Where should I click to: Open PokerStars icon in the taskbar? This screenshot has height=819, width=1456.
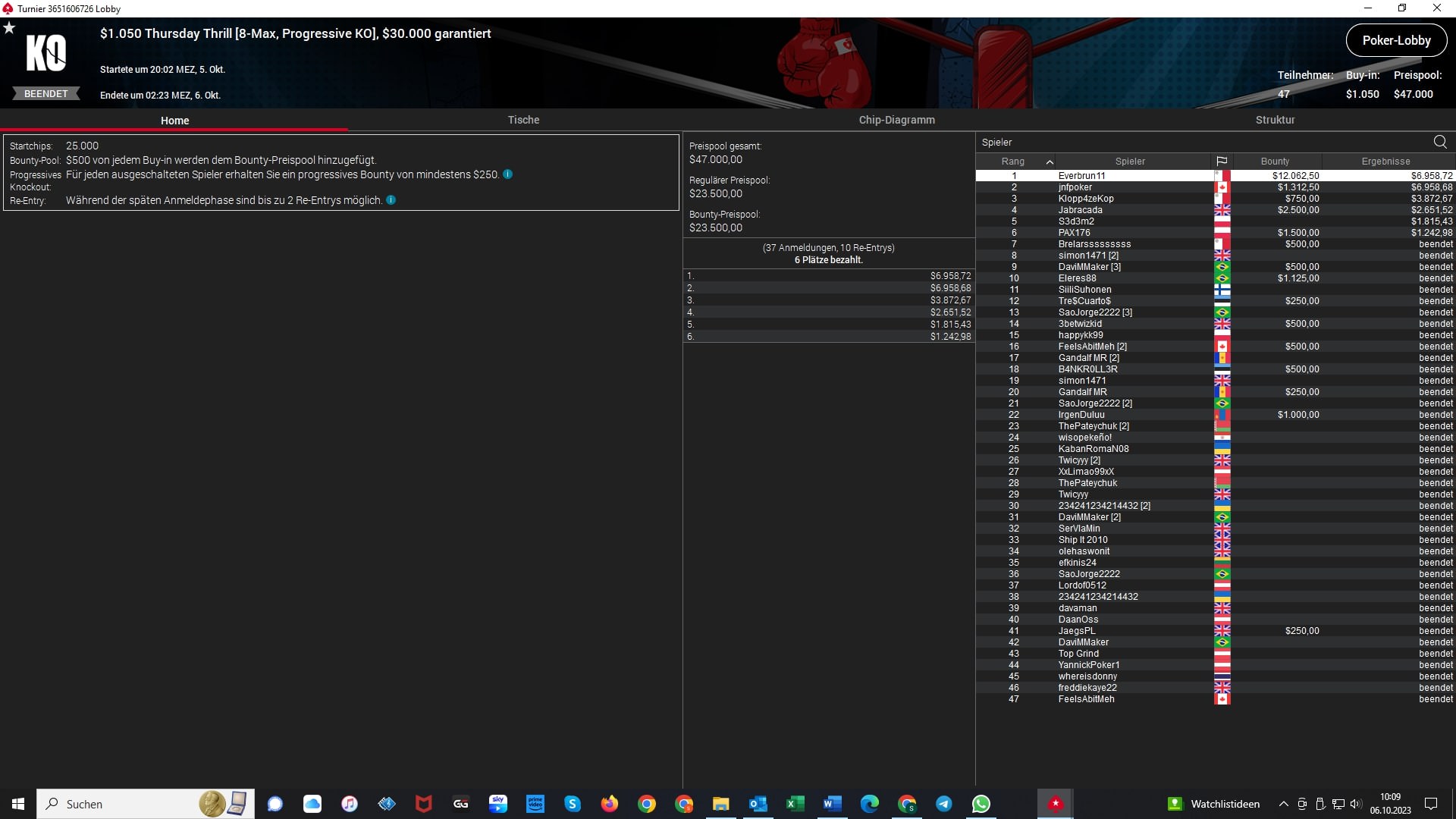(x=1055, y=804)
